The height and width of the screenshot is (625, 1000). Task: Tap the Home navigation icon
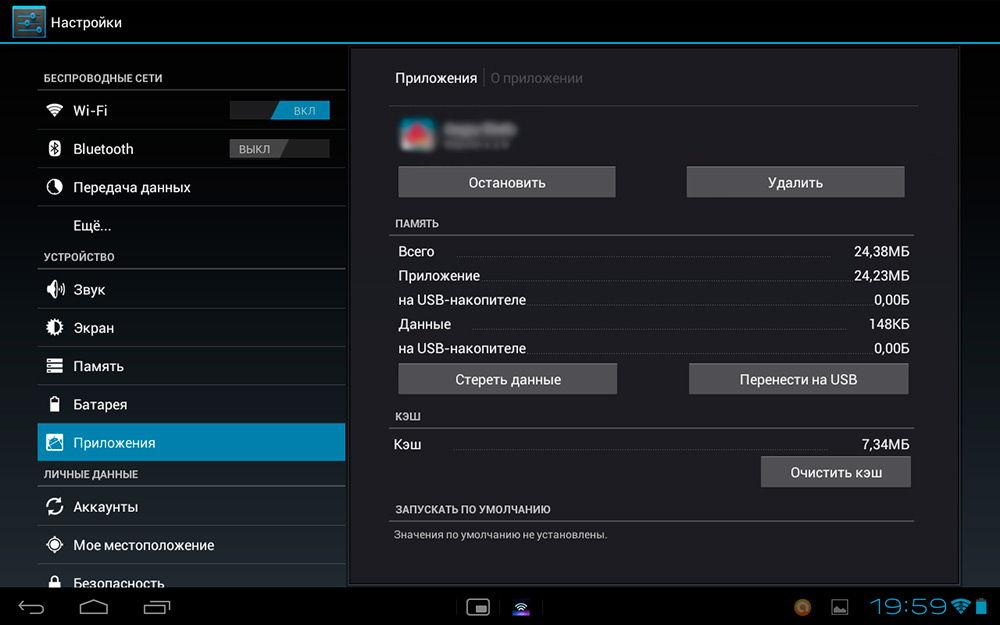[x=94, y=606]
